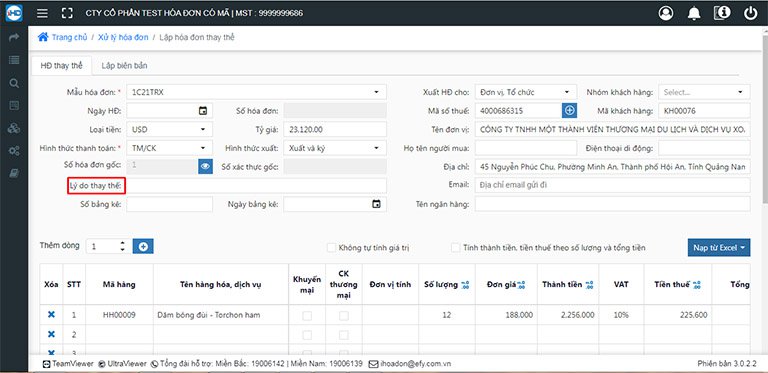Screen dimensions: 768x373
Task: Open the notifications bell
Action: (694, 13)
